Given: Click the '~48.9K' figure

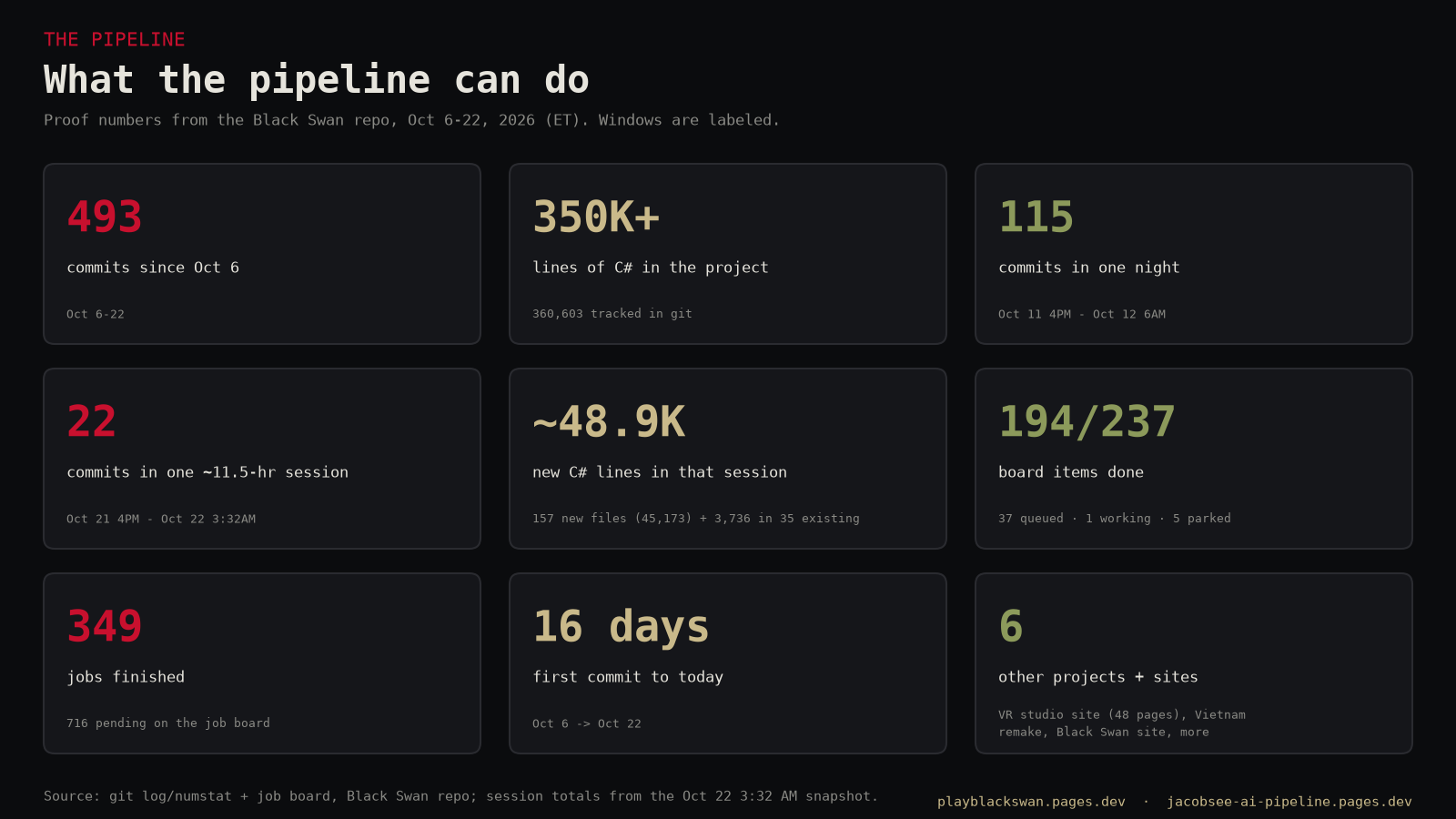Looking at the screenshot, I should click(609, 421).
